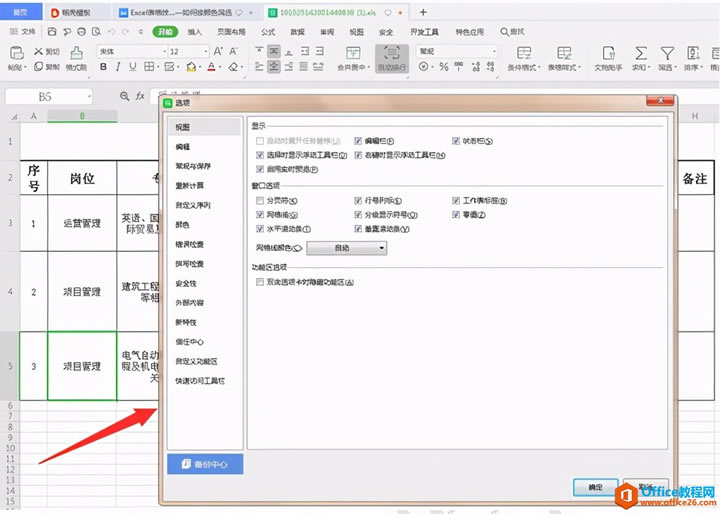Increase font size with larger A icon
Image resolution: width=720 pixels, height=514 pixels.
(218, 51)
